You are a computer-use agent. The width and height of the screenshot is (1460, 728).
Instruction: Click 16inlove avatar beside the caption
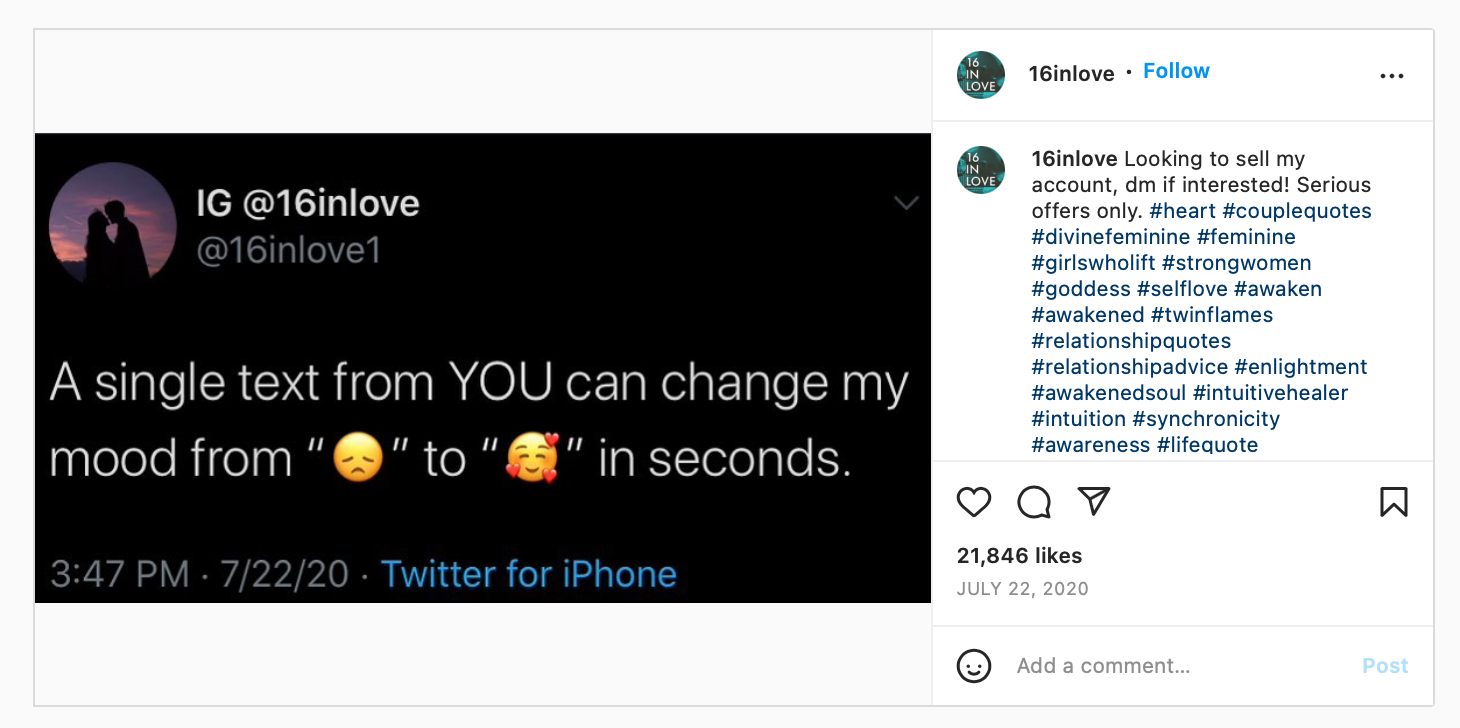pyautogui.click(x=981, y=170)
